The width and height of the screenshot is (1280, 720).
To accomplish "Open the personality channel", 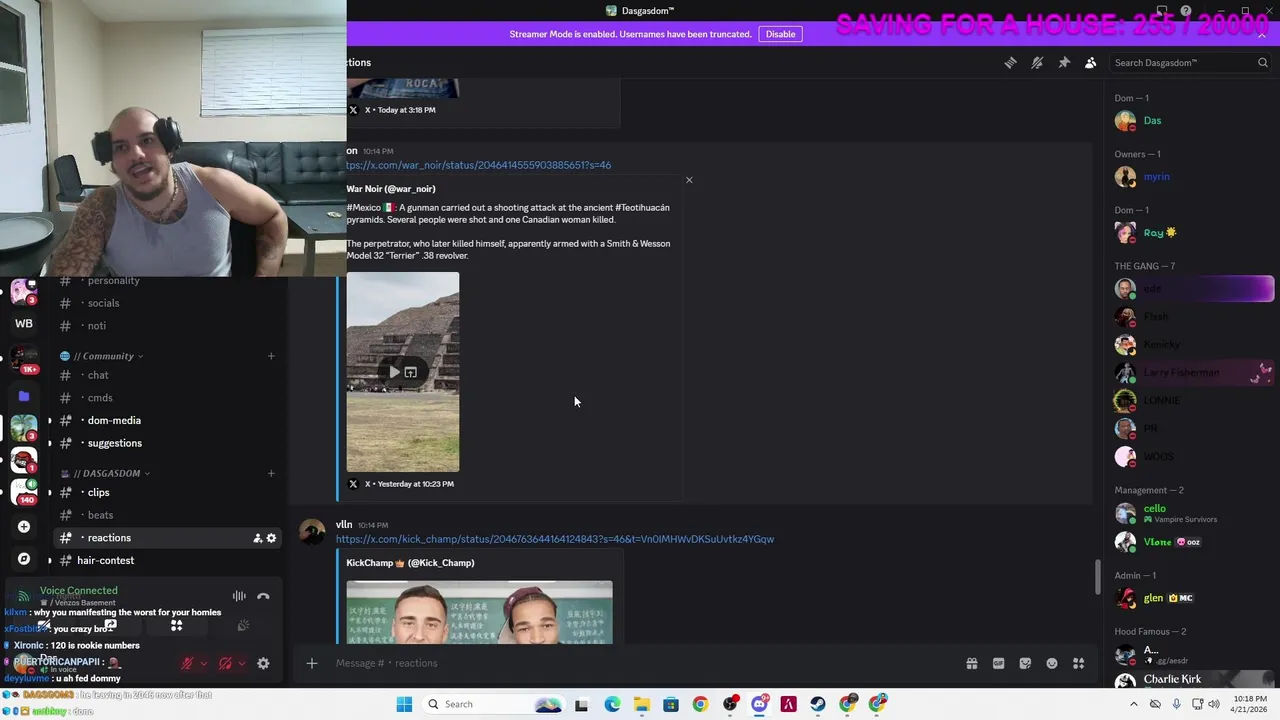I will pos(113,281).
